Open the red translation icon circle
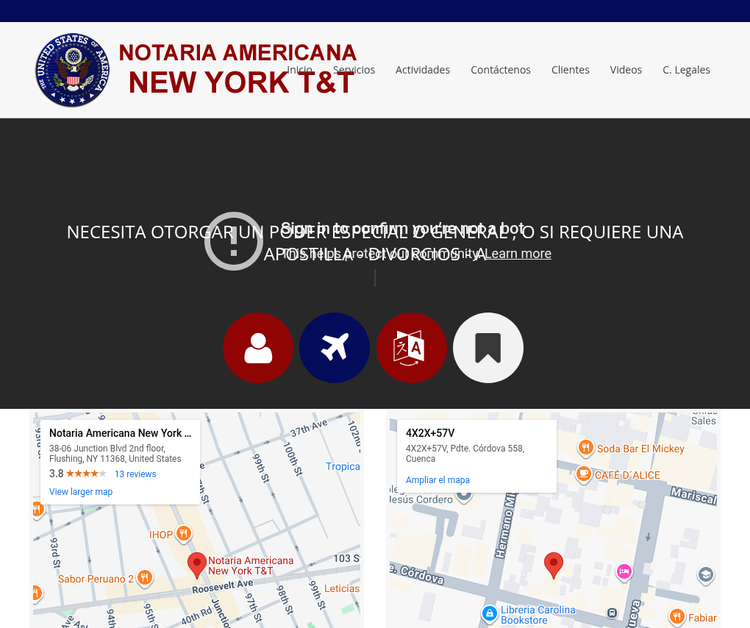Viewport: 750px width, 628px height. [411, 348]
